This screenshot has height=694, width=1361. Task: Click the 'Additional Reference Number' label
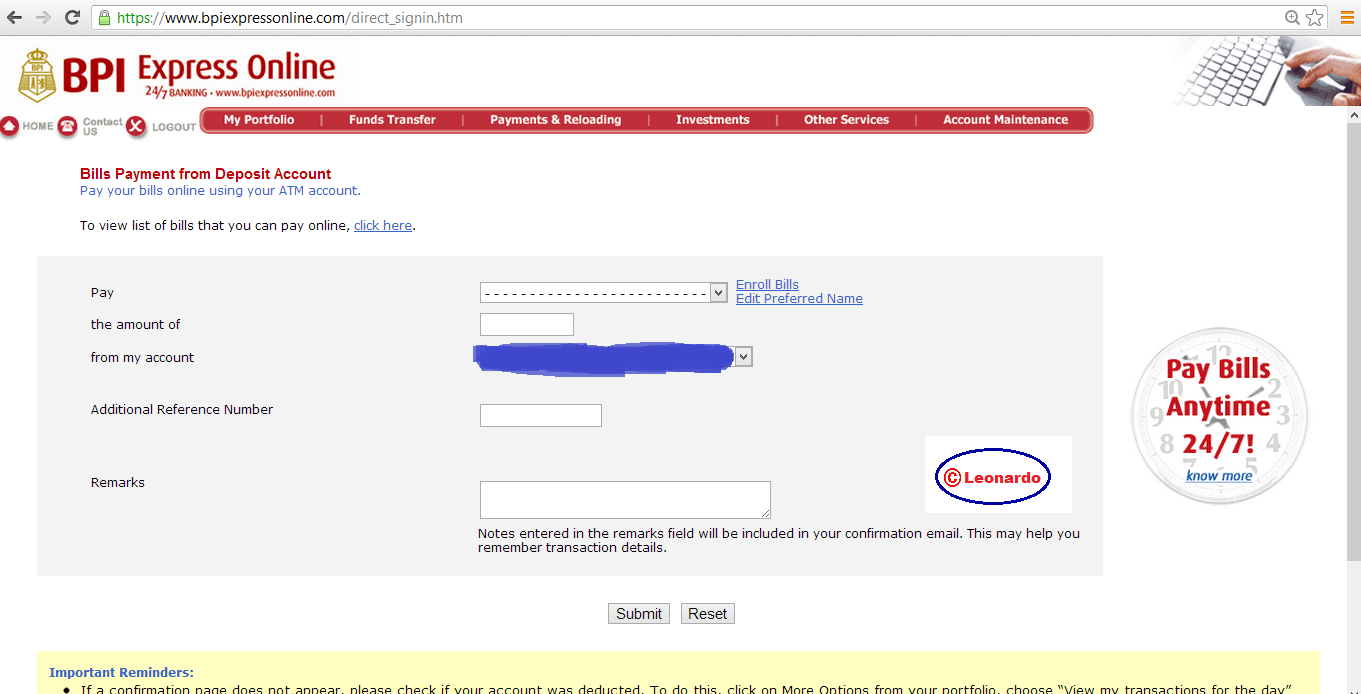coord(182,409)
